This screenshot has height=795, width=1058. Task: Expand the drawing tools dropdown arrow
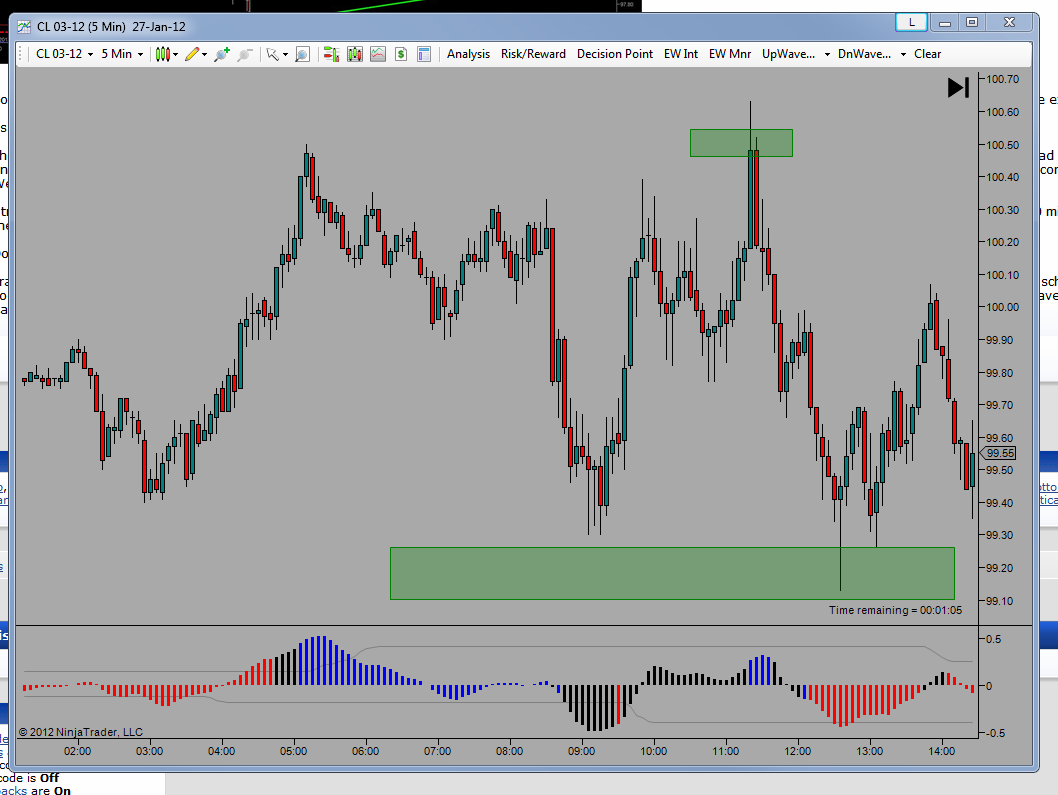click(204, 55)
